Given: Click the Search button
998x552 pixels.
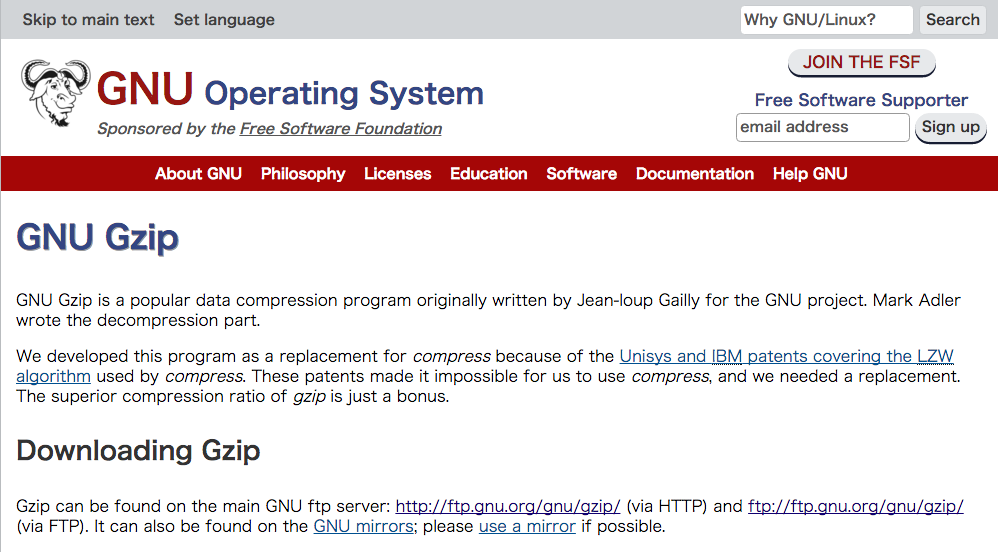Looking at the screenshot, I should [952, 20].
